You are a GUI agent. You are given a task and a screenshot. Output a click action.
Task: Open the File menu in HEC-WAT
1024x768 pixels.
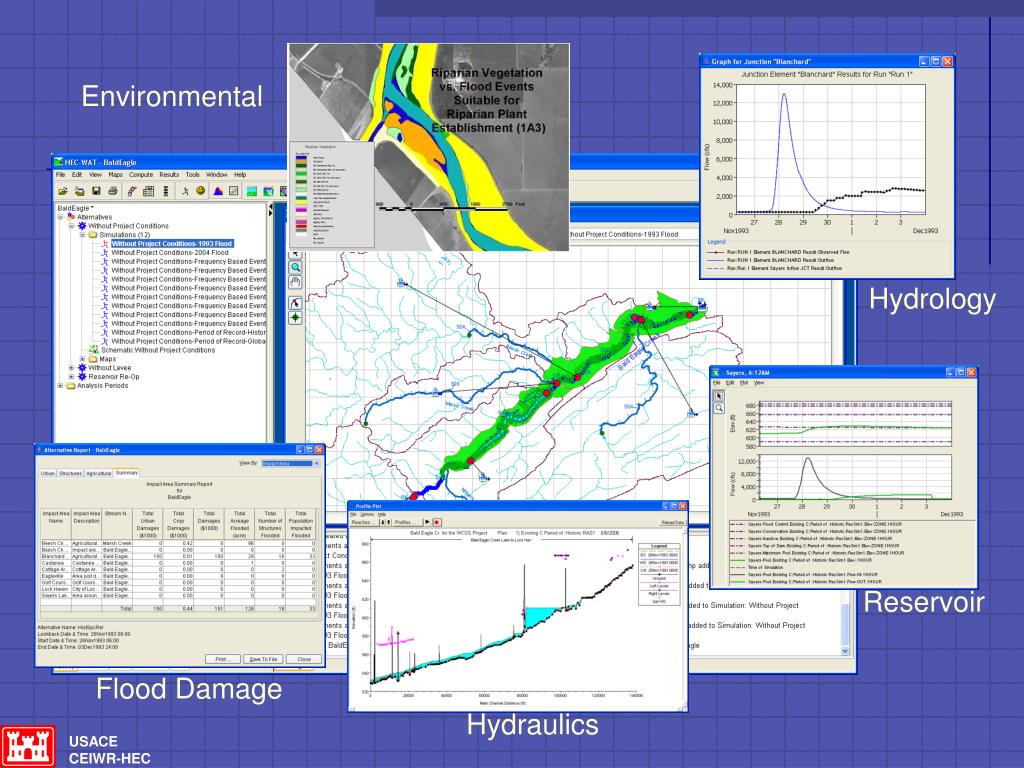point(61,175)
